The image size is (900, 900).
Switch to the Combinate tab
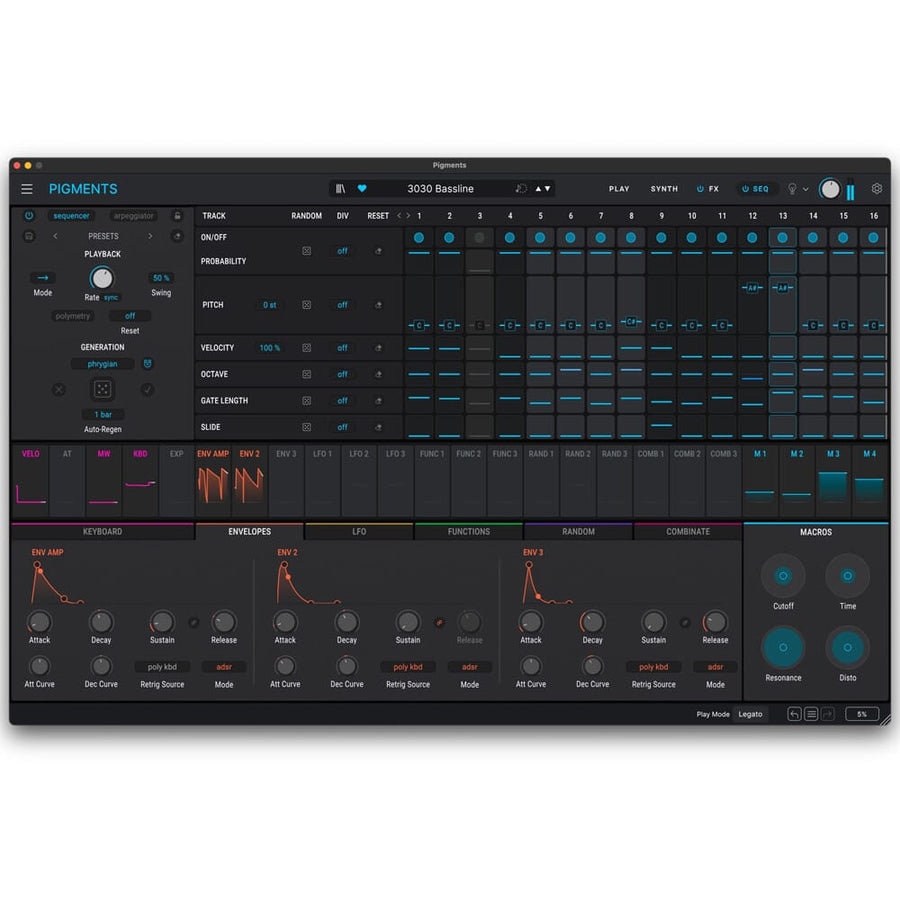coord(688,532)
